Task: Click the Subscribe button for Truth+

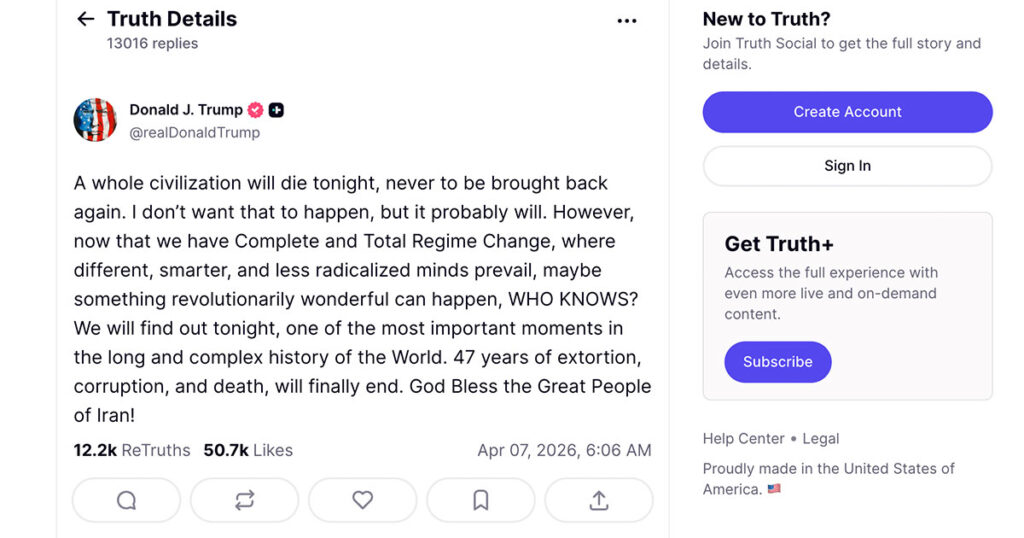Action: [777, 362]
